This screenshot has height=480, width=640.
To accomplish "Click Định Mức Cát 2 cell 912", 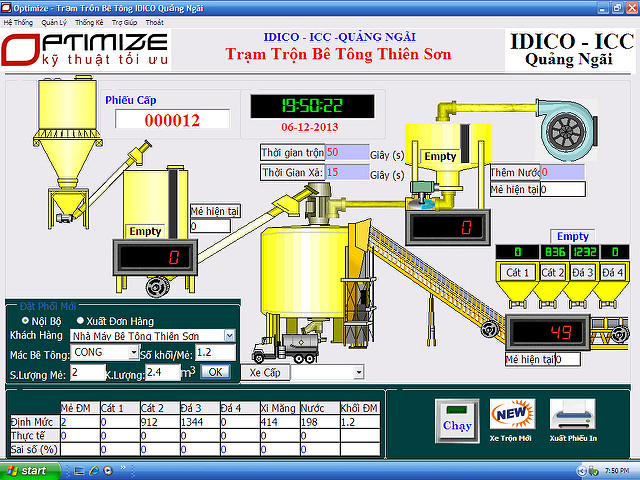I will 160,422.
